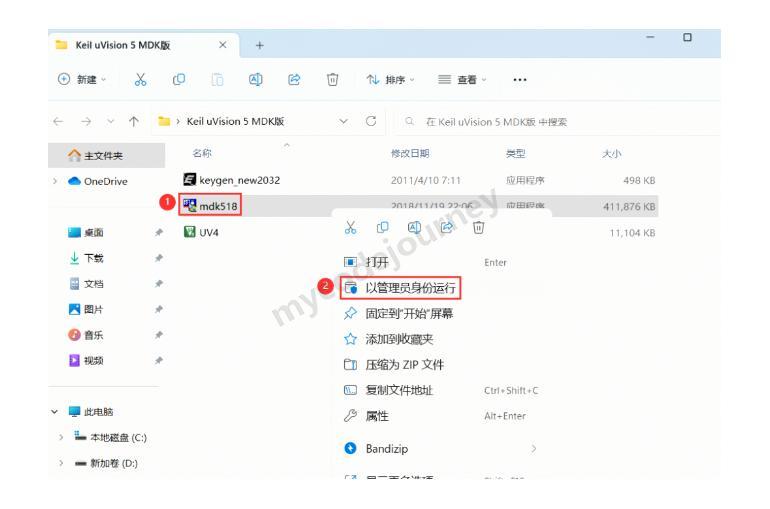Click the Paste icon in the toolbar
This screenshot has height=509, width=770.
(217, 79)
